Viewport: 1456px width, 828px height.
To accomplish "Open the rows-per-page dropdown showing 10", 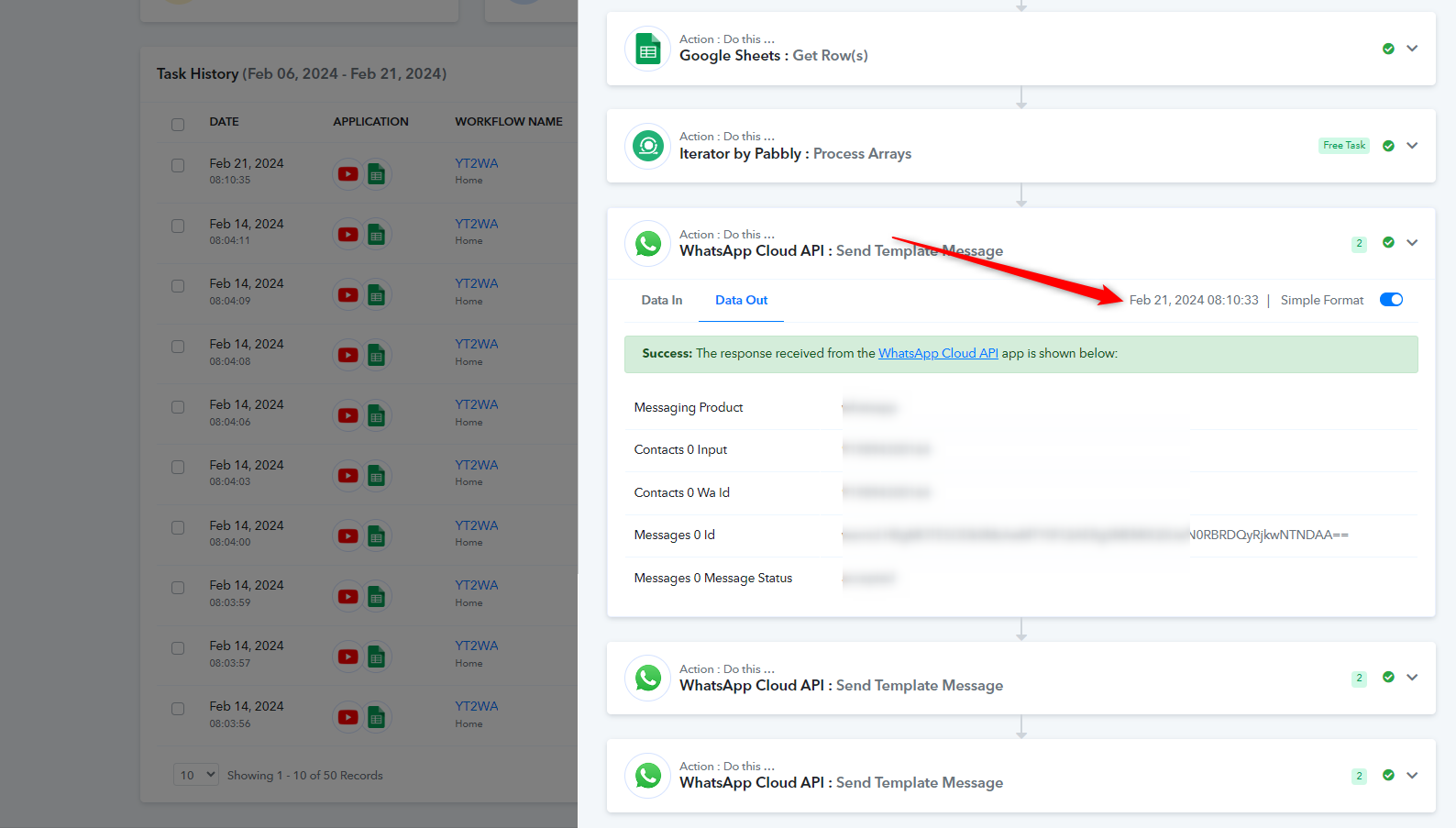I will pos(196,775).
